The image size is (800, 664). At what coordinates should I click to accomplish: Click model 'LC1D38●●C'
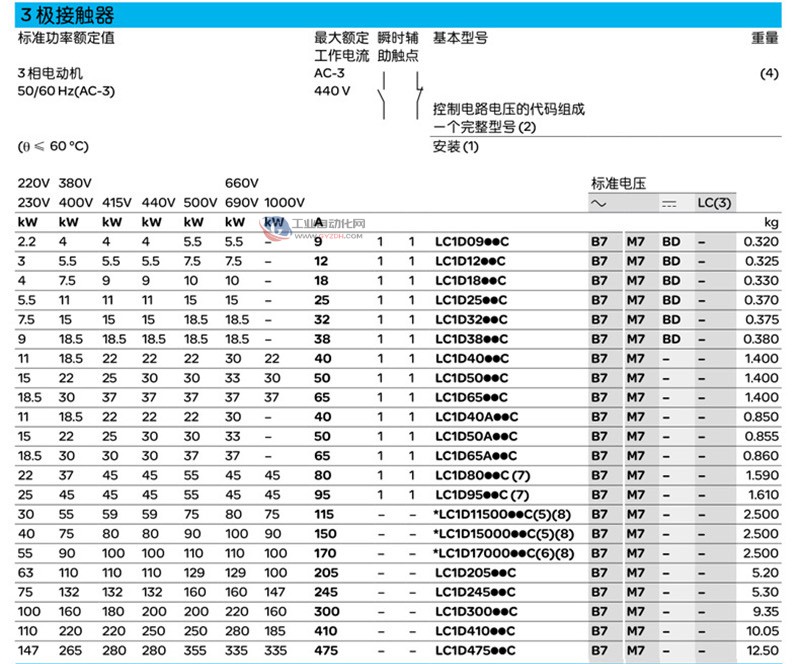472,339
